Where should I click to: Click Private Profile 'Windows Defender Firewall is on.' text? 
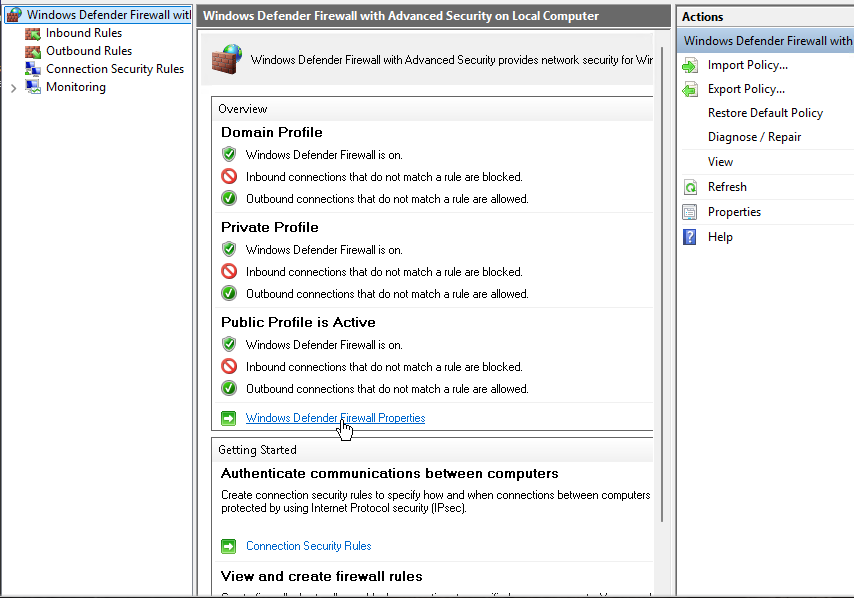coord(324,250)
